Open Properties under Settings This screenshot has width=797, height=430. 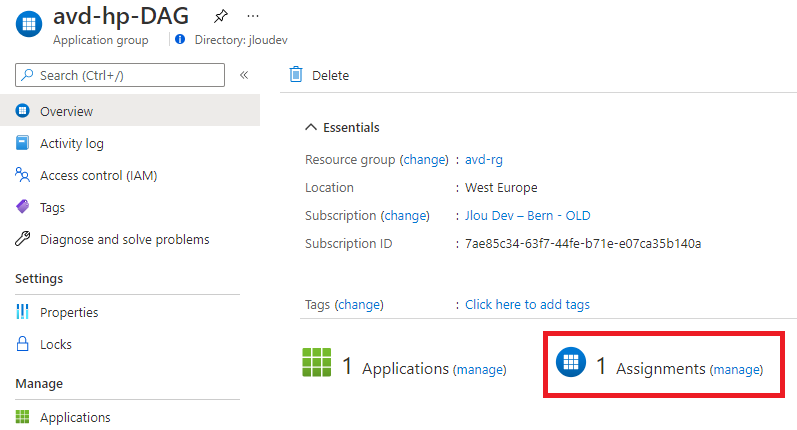(69, 313)
